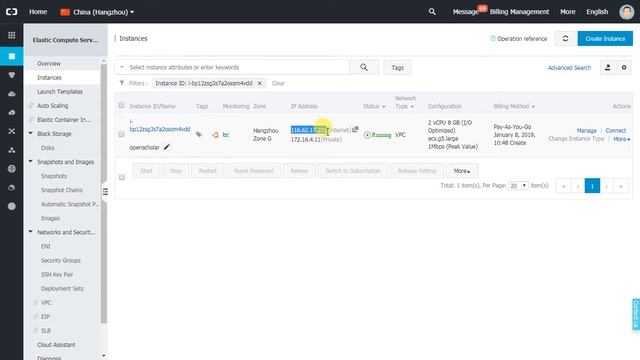Edit the openscholar instance name pencil
The width and height of the screenshot is (640, 360).
[167, 147]
